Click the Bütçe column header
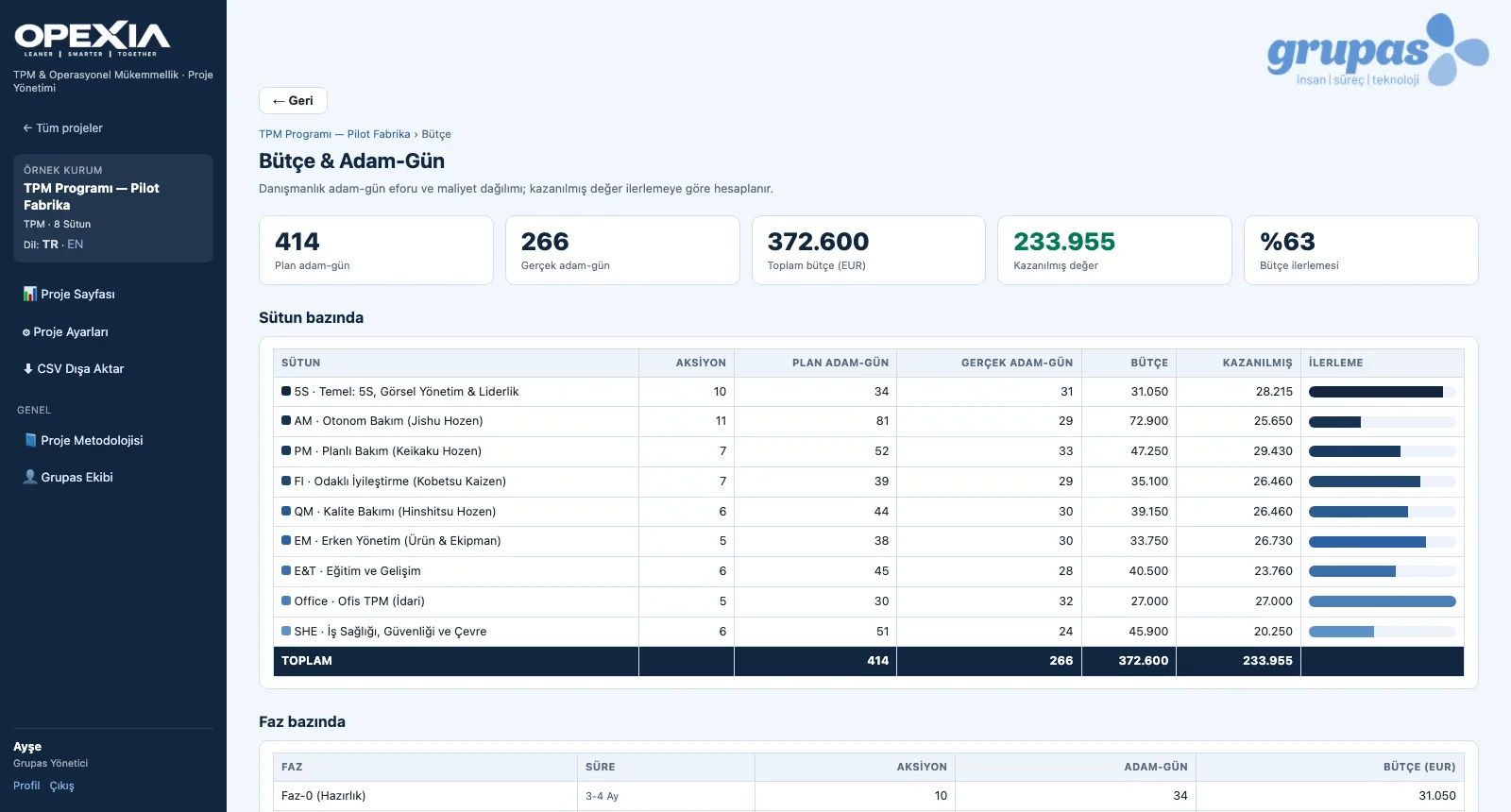 tap(1149, 363)
